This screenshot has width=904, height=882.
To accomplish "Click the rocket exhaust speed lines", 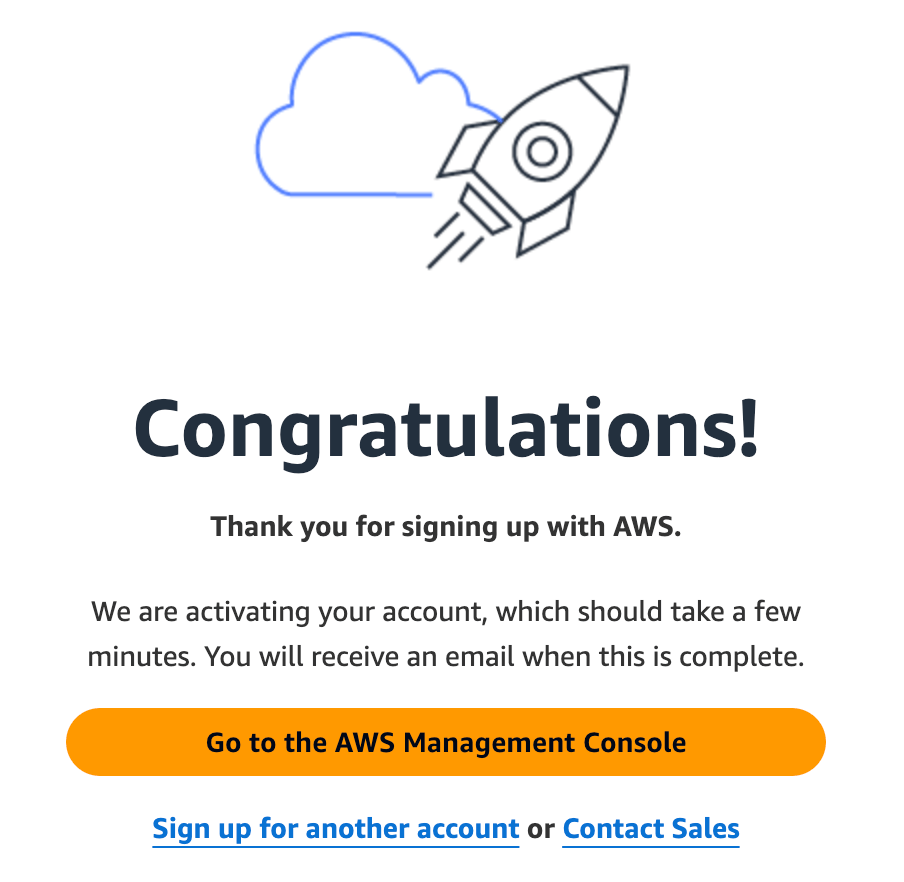I will [x=454, y=241].
